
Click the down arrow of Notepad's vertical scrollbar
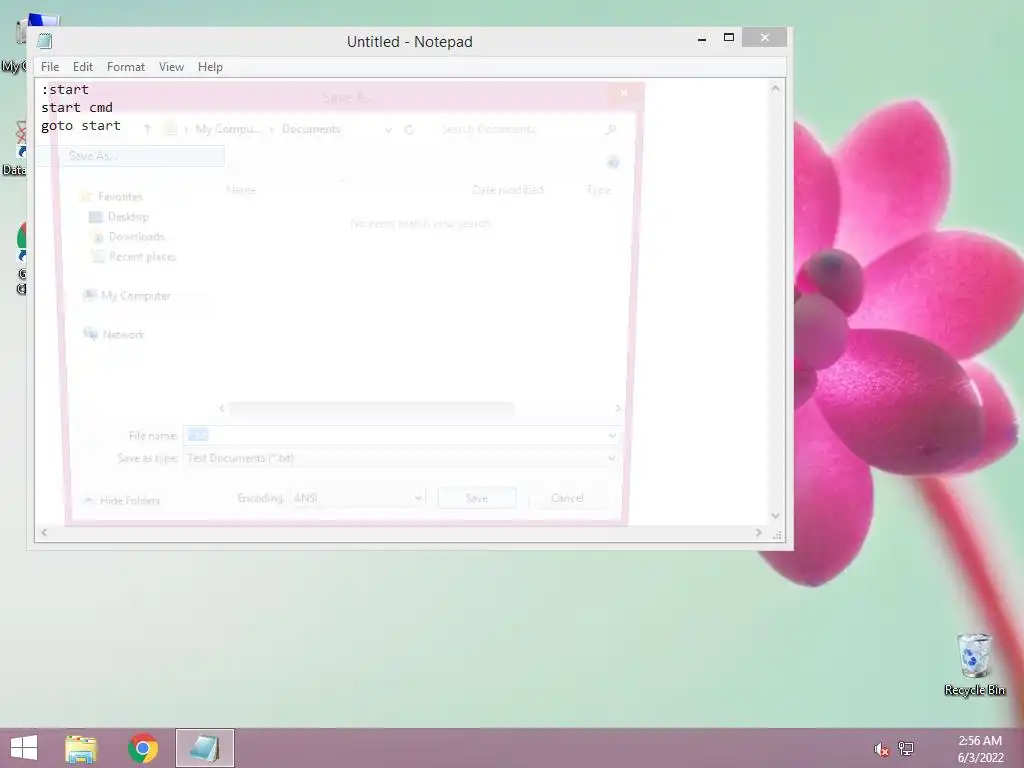775,515
